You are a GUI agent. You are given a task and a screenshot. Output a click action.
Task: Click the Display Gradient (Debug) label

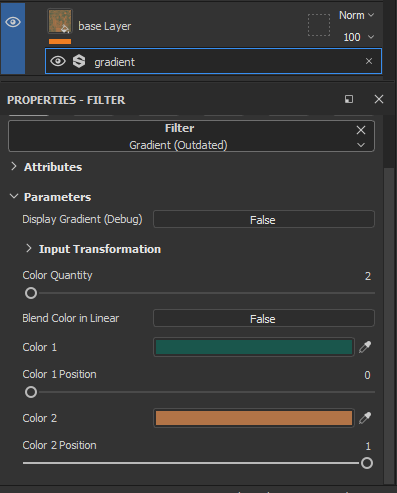[82, 219]
